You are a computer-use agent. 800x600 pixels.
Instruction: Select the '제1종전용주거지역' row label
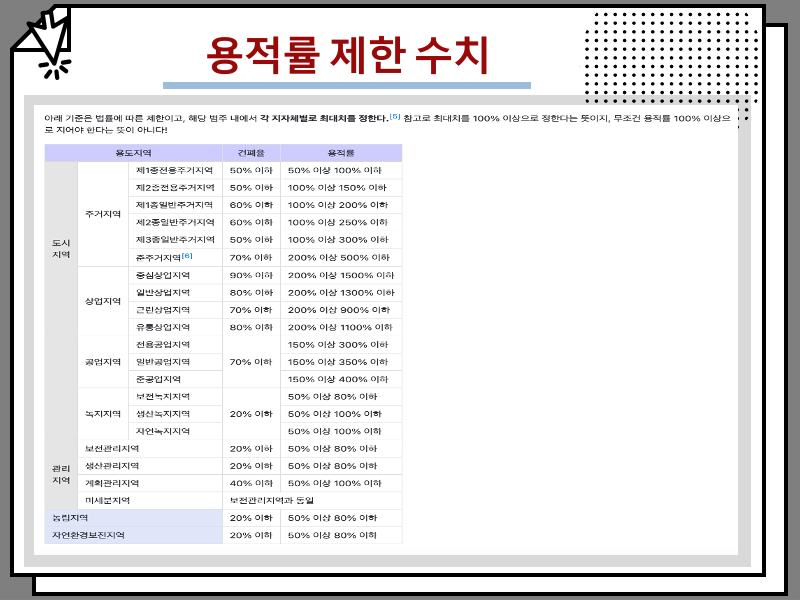point(174,170)
